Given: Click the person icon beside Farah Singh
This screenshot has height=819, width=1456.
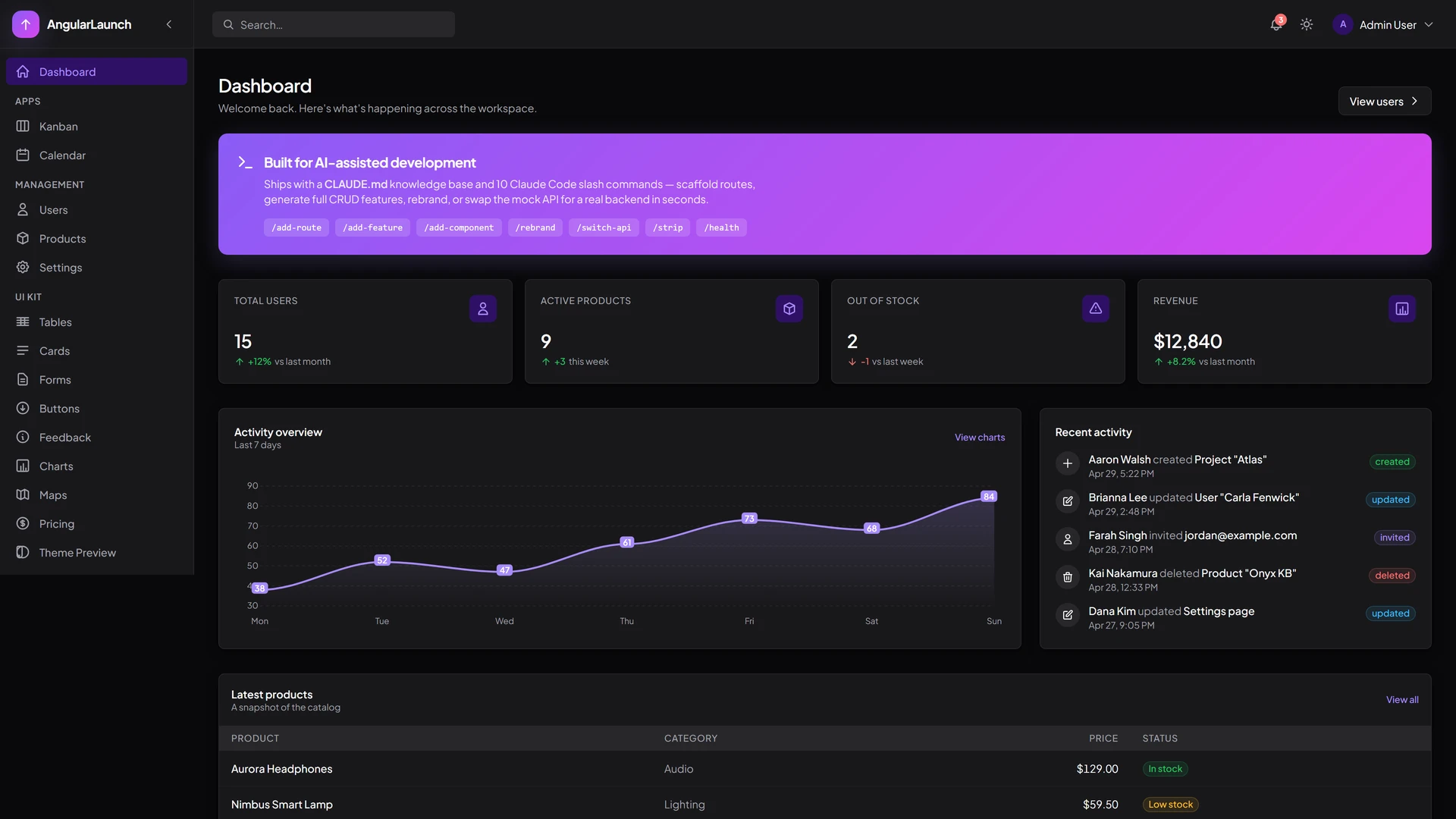Looking at the screenshot, I should (1068, 539).
